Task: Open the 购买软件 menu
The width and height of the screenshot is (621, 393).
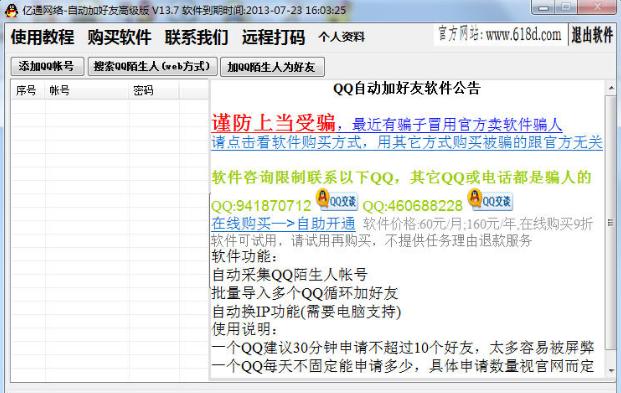Action: [119, 37]
